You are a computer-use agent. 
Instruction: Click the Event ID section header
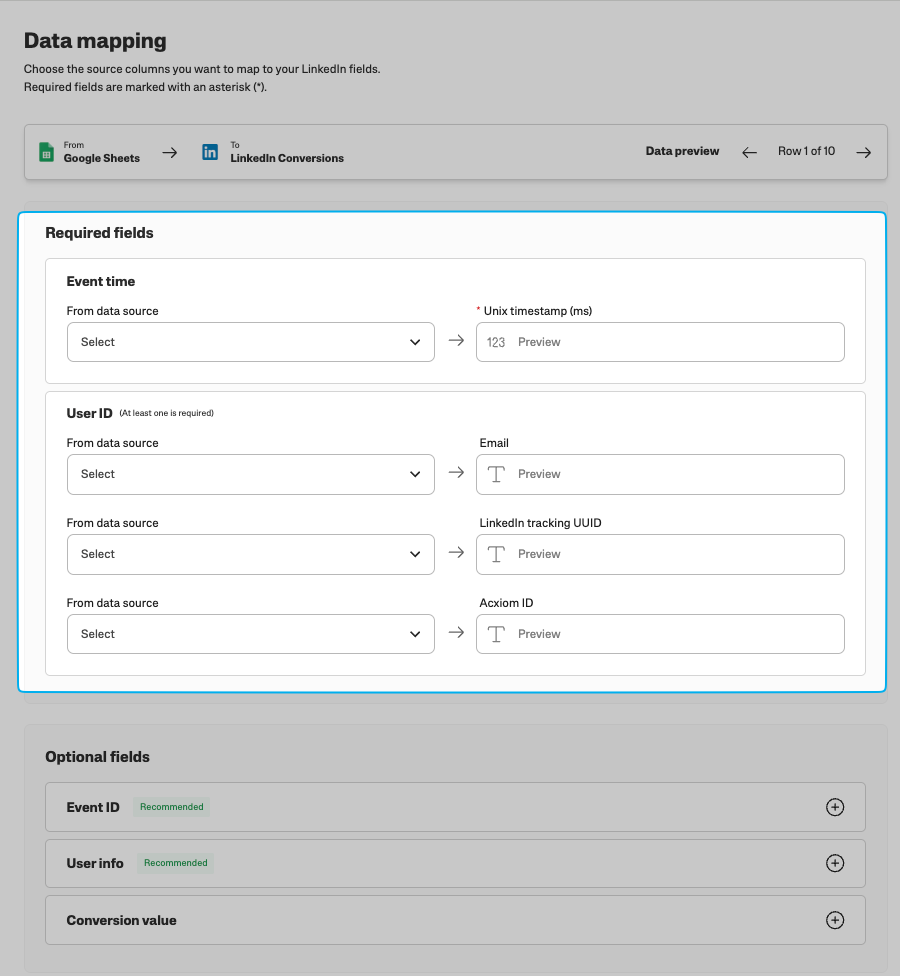[x=93, y=807]
